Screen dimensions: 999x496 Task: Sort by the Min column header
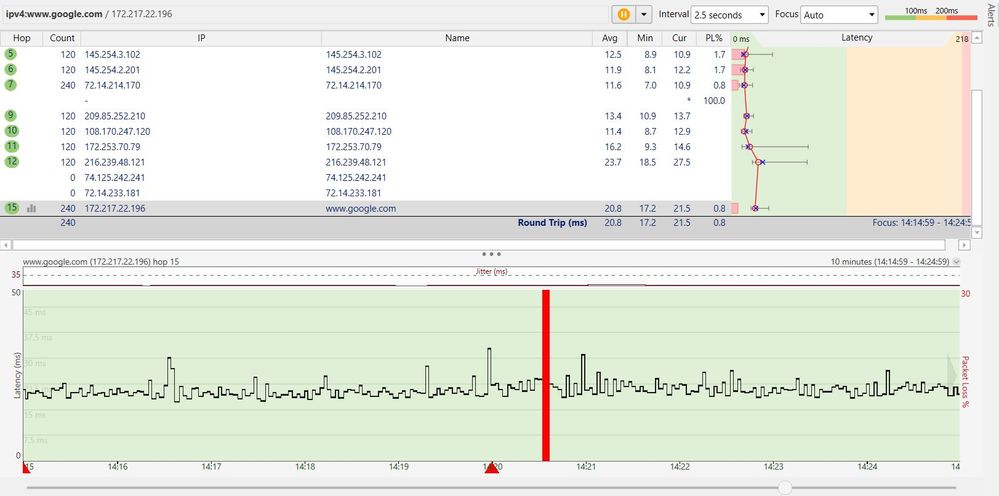(x=645, y=38)
